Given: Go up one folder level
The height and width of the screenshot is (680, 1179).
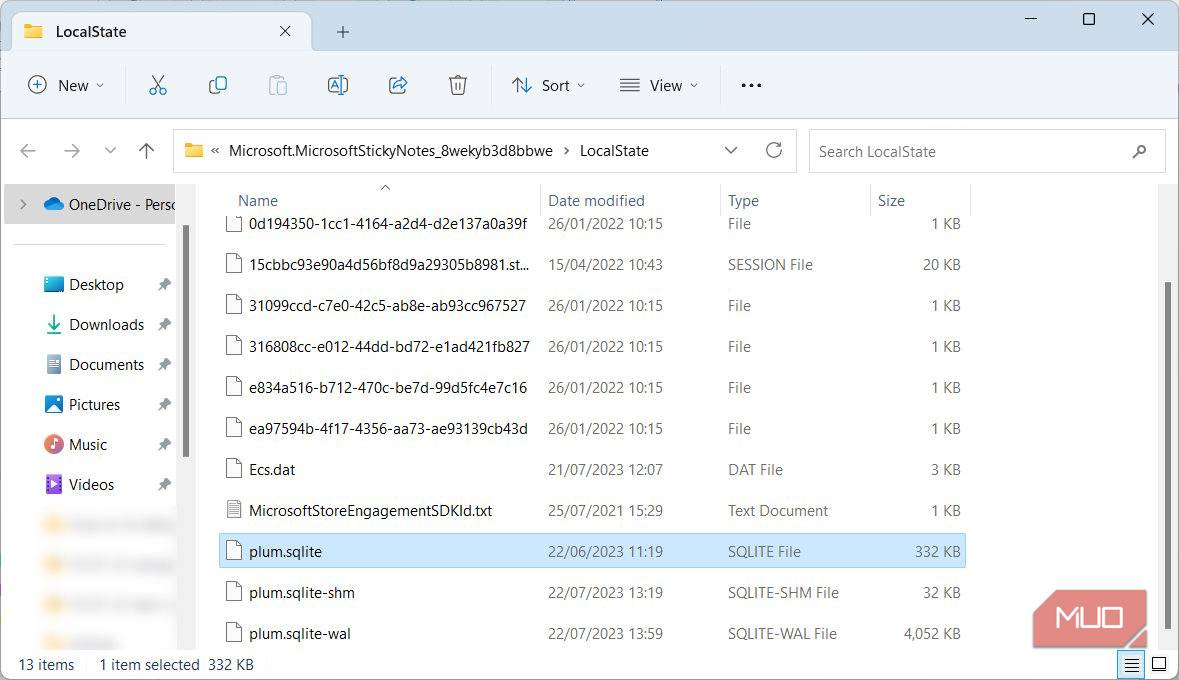Looking at the screenshot, I should (147, 151).
